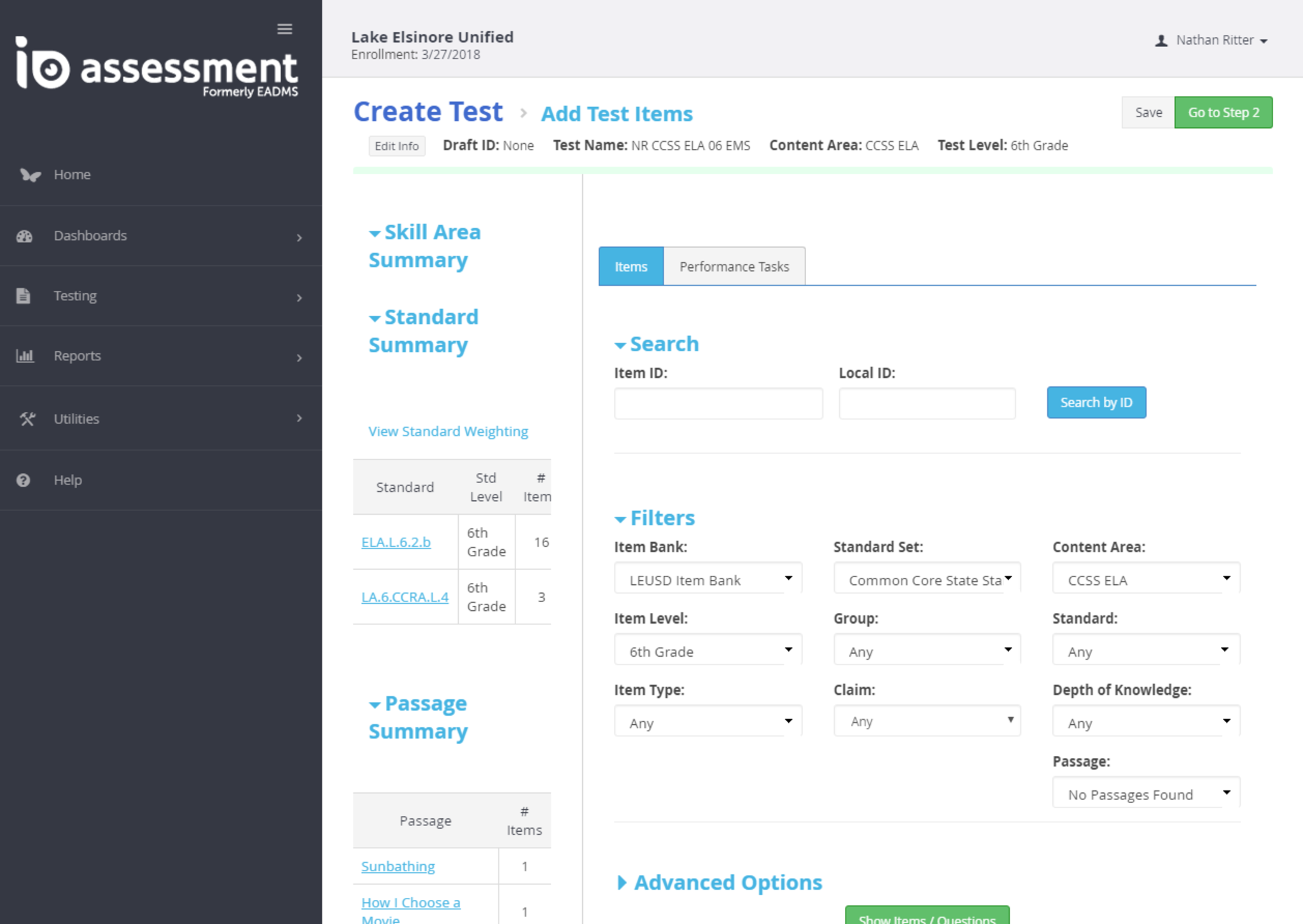
Task: Open the View Standard Weighting link
Action: click(448, 431)
